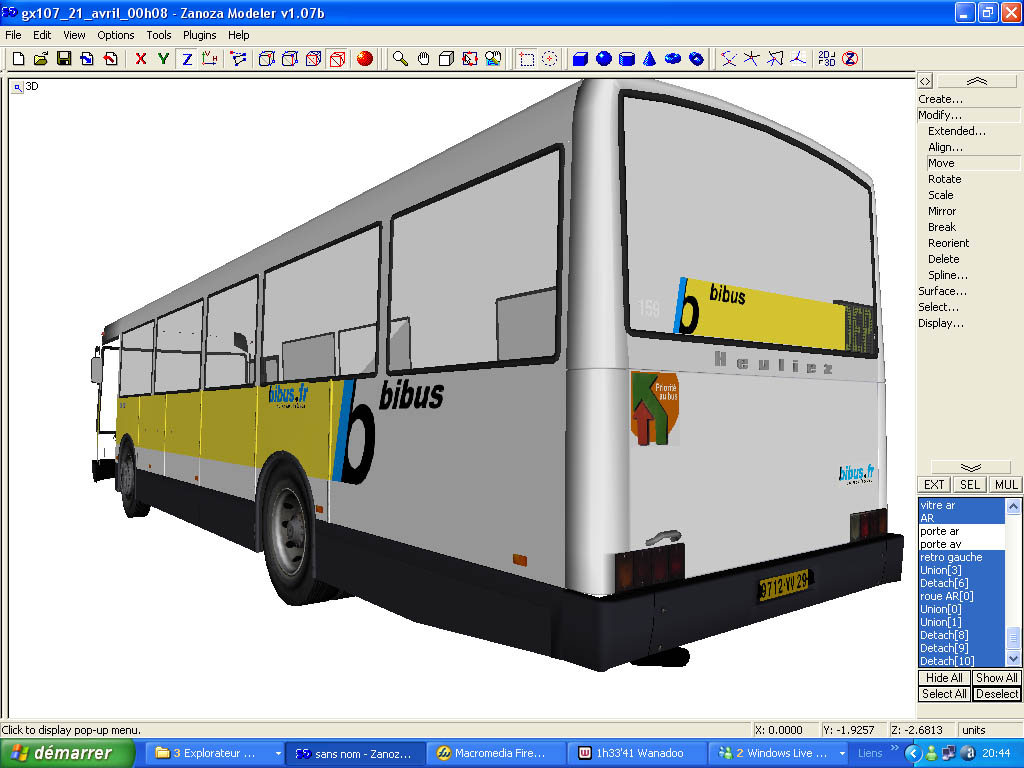Choose the rectangular selection tool
The height and width of the screenshot is (768, 1024).
526,59
